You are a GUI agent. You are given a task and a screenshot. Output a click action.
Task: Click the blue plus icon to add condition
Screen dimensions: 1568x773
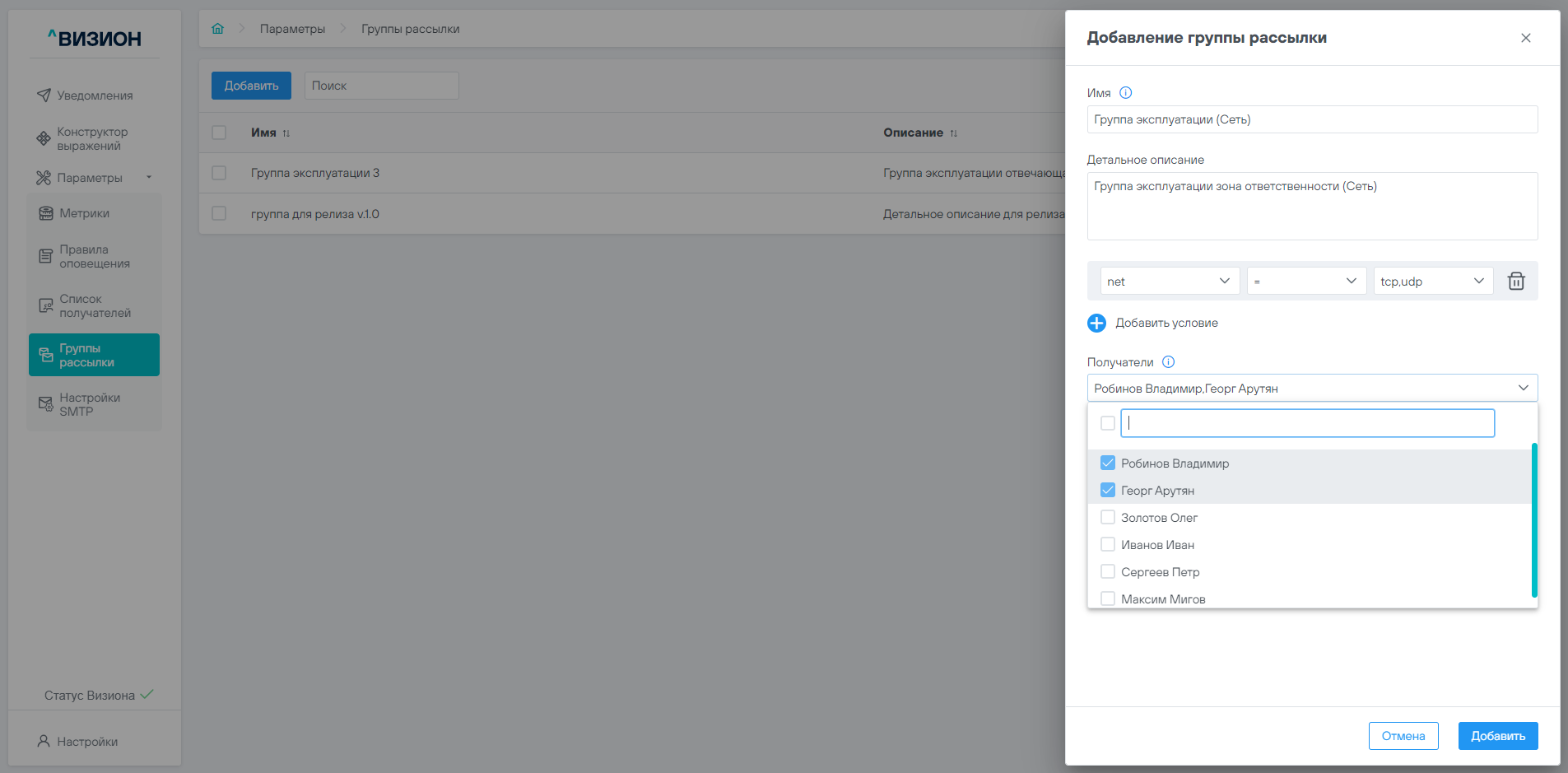tap(1096, 323)
